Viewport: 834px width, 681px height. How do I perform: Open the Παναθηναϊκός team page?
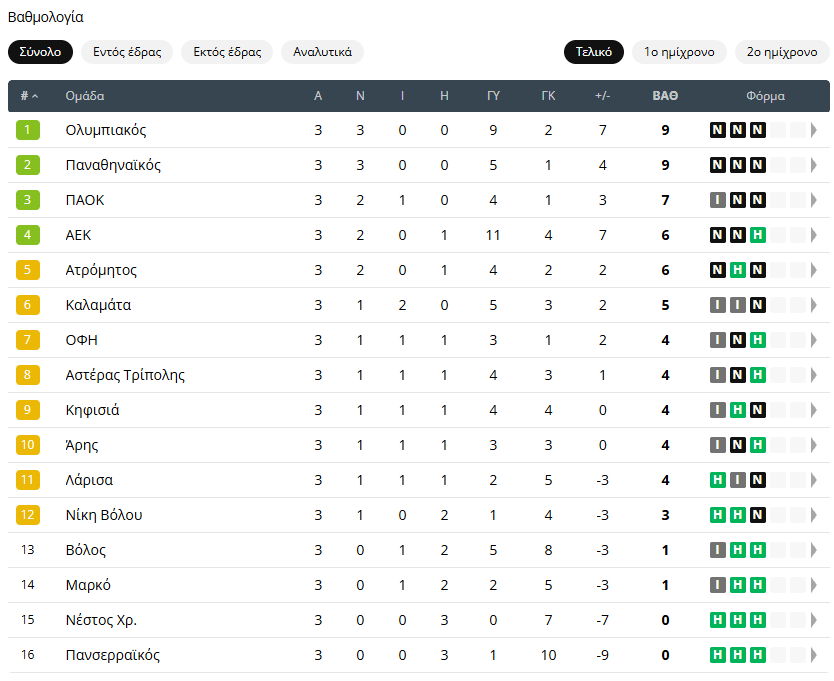(x=113, y=165)
